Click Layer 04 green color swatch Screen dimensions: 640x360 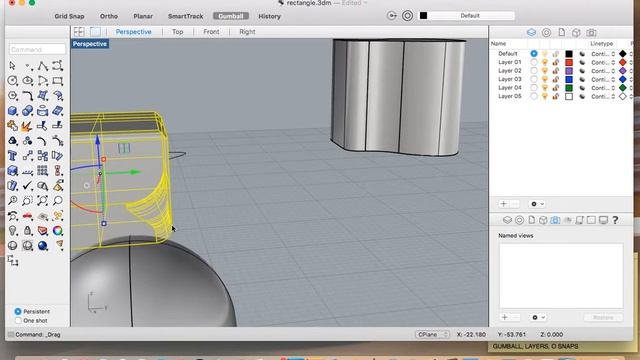coord(569,88)
